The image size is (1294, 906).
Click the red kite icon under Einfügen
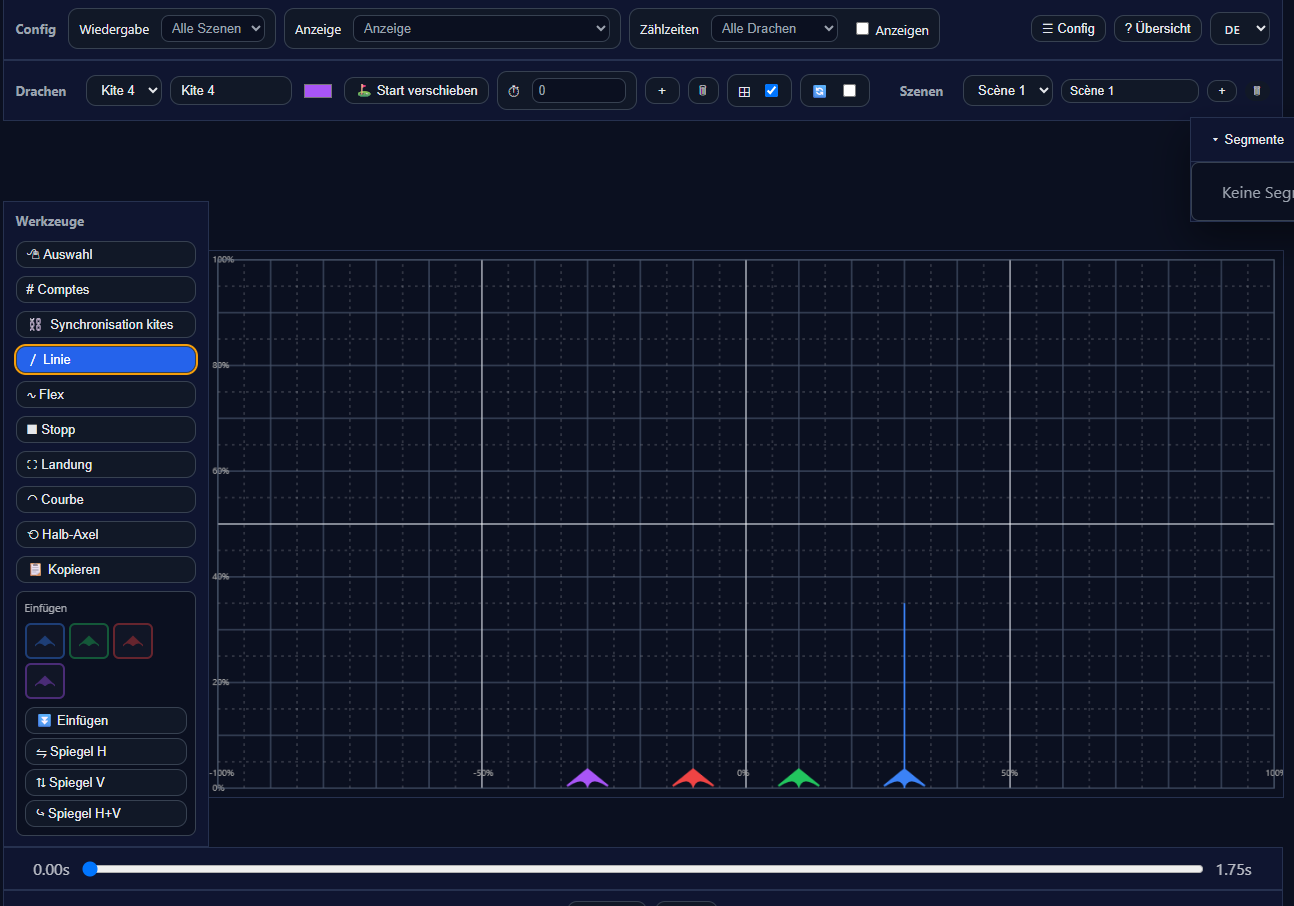133,641
